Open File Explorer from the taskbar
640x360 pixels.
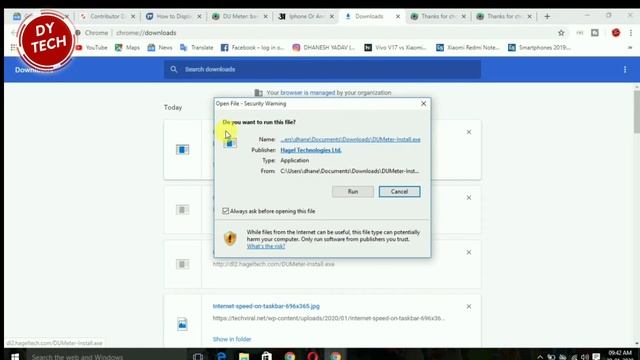pos(244,356)
